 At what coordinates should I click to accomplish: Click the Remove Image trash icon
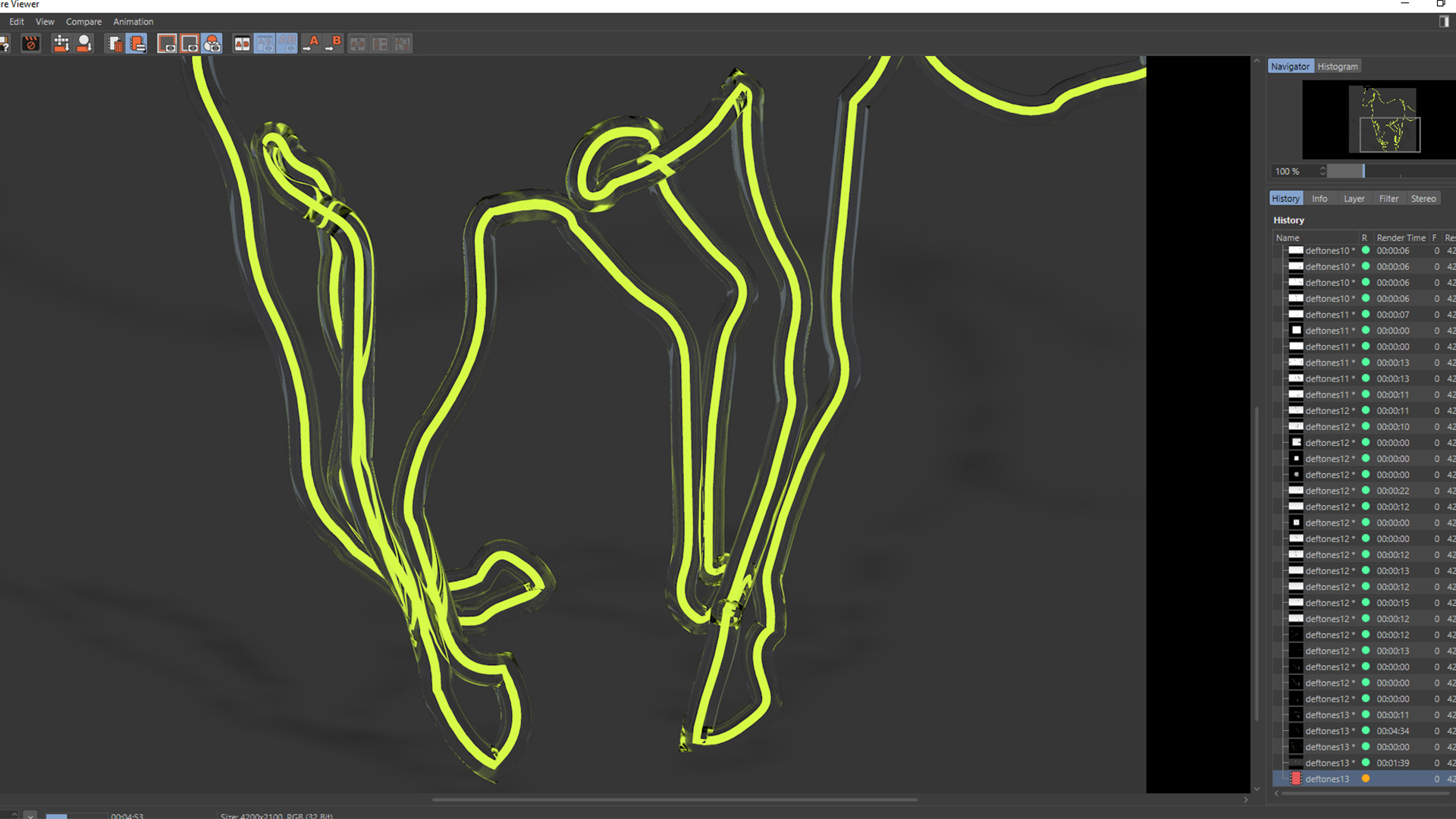pos(115,44)
